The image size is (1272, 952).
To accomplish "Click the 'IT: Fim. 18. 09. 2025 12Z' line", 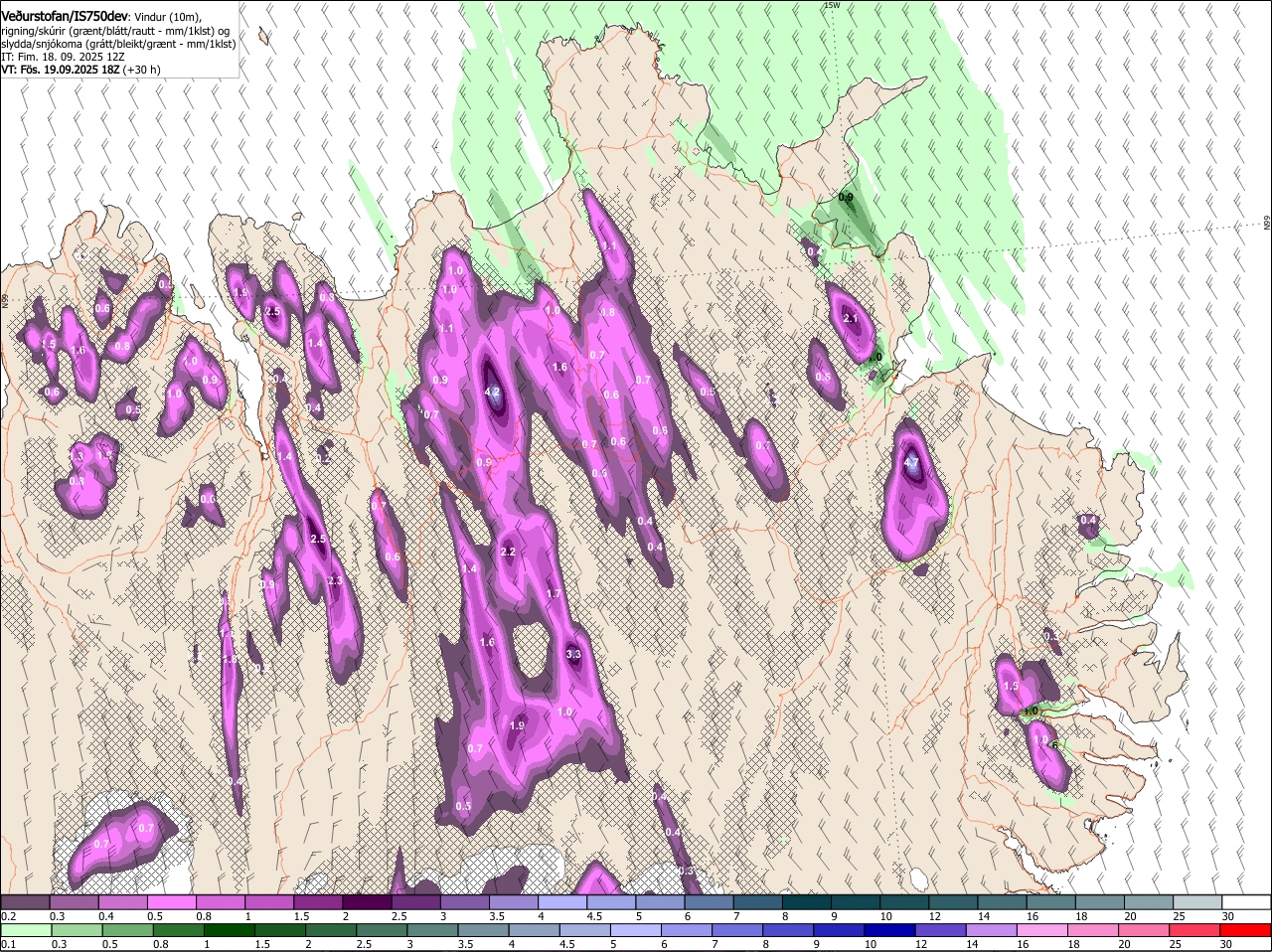I will (63, 57).
